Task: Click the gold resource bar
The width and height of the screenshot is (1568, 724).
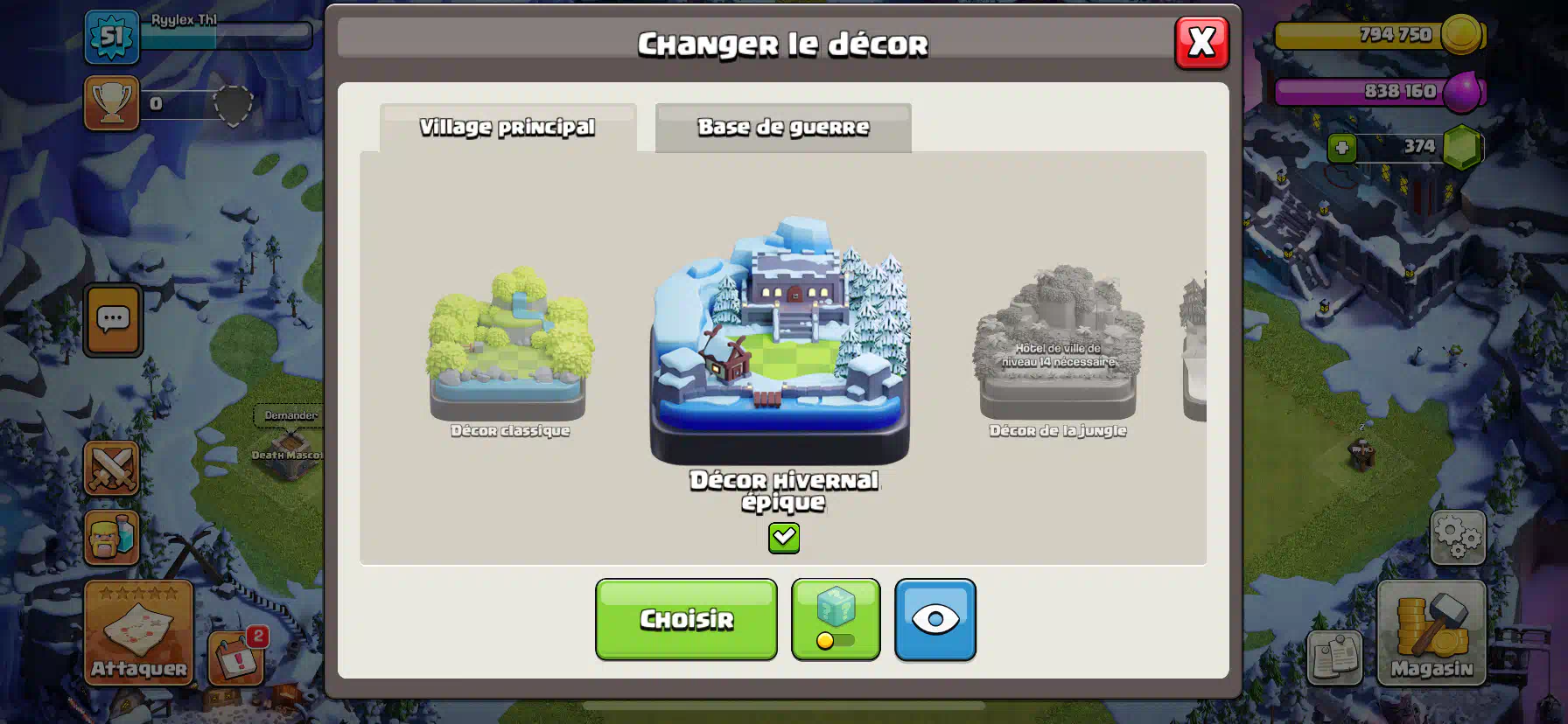Action: pyautogui.click(x=1378, y=35)
